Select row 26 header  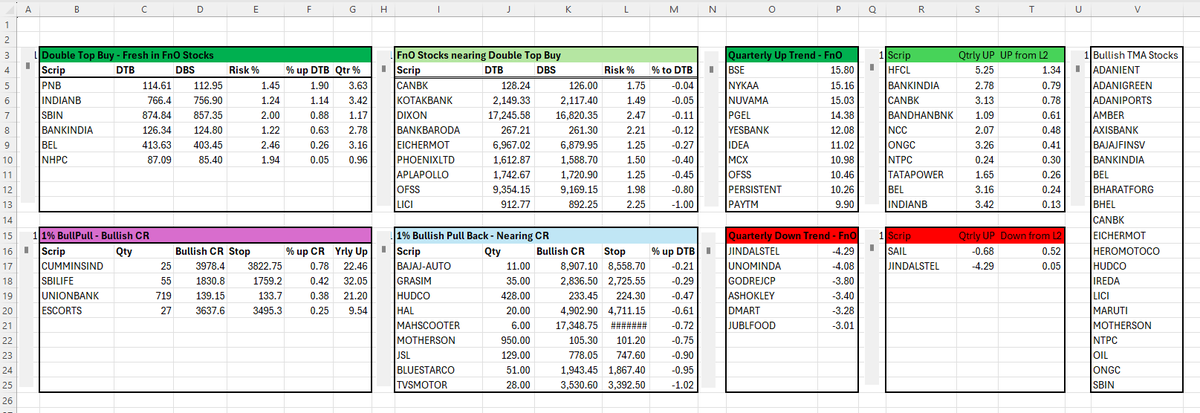coord(8,403)
